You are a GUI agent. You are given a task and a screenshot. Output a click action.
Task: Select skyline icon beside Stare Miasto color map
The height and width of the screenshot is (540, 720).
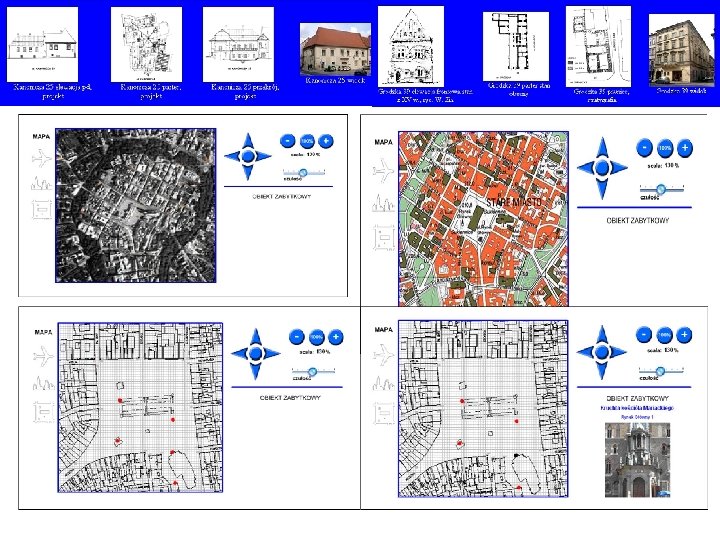click(383, 202)
